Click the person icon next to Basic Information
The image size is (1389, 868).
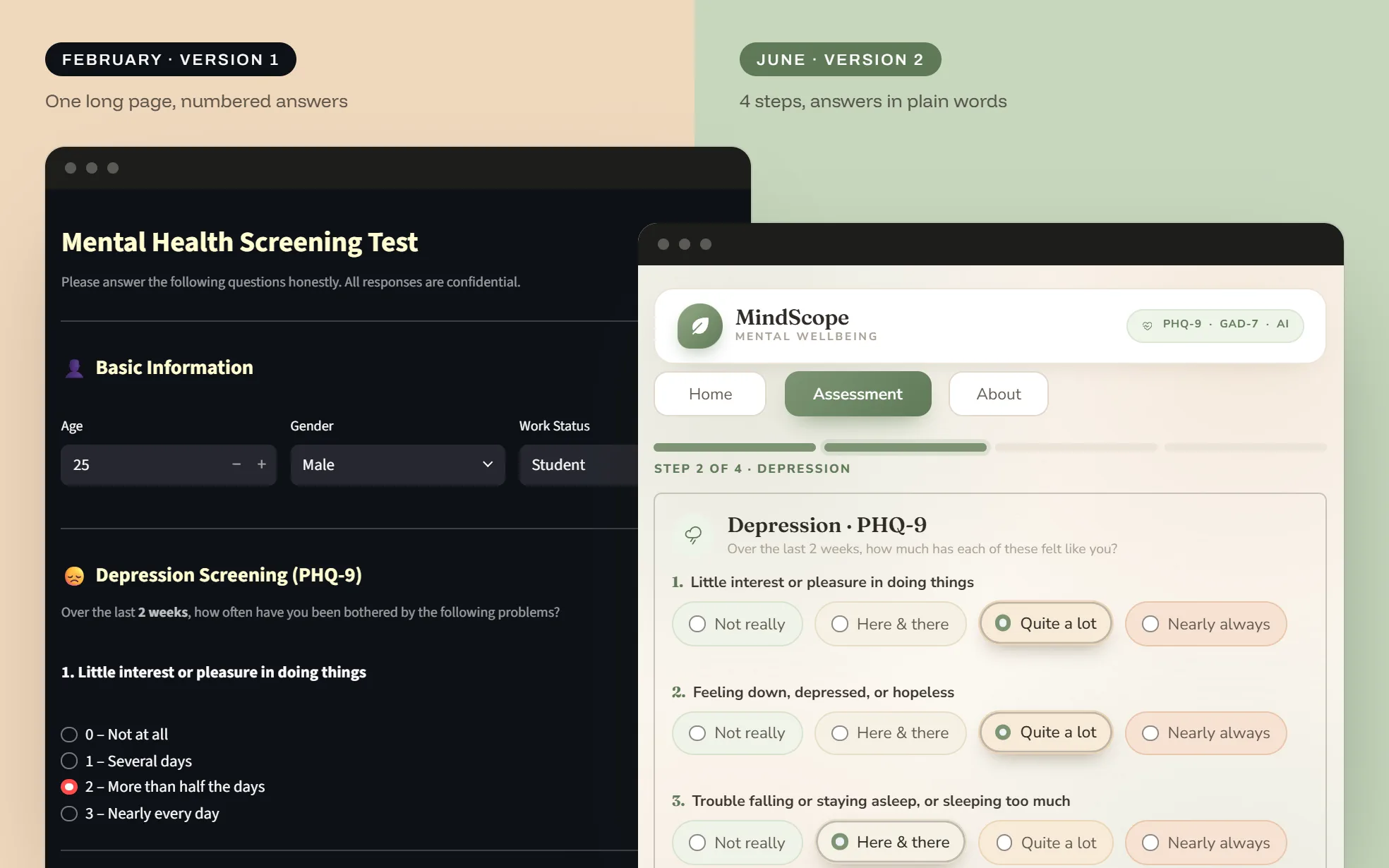(x=74, y=368)
